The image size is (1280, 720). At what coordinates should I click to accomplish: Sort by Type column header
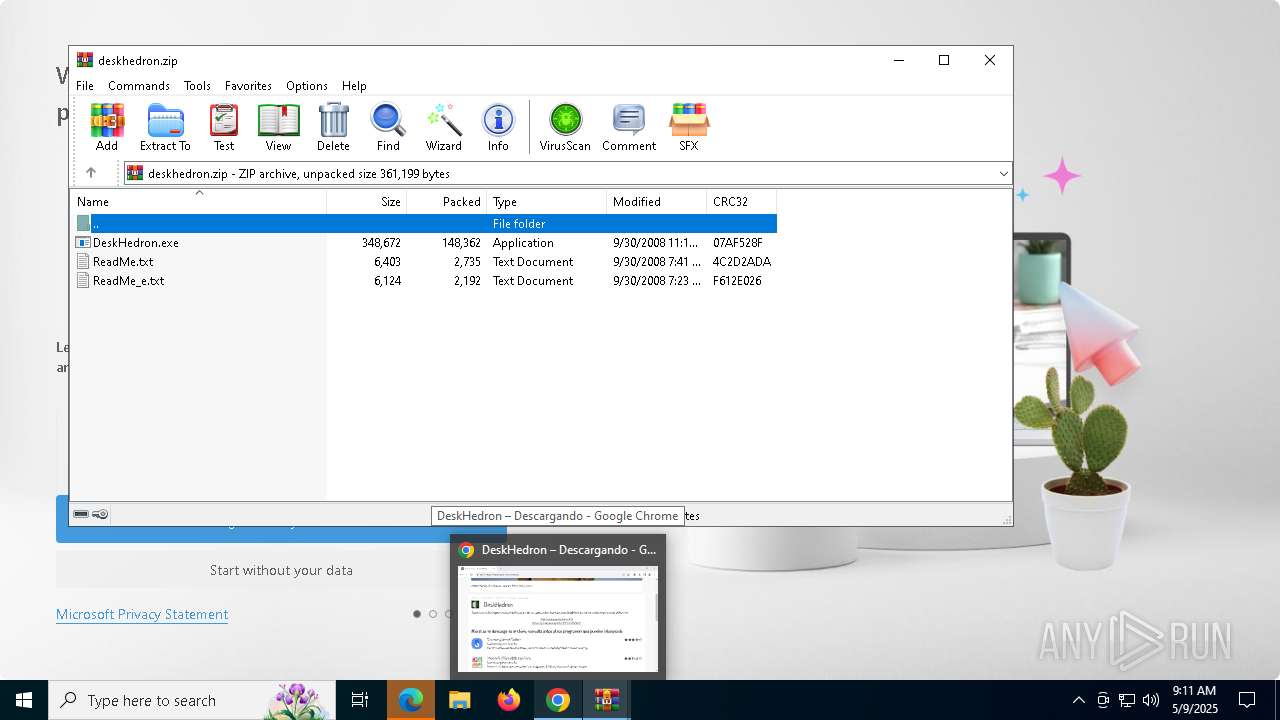click(547, 202)
